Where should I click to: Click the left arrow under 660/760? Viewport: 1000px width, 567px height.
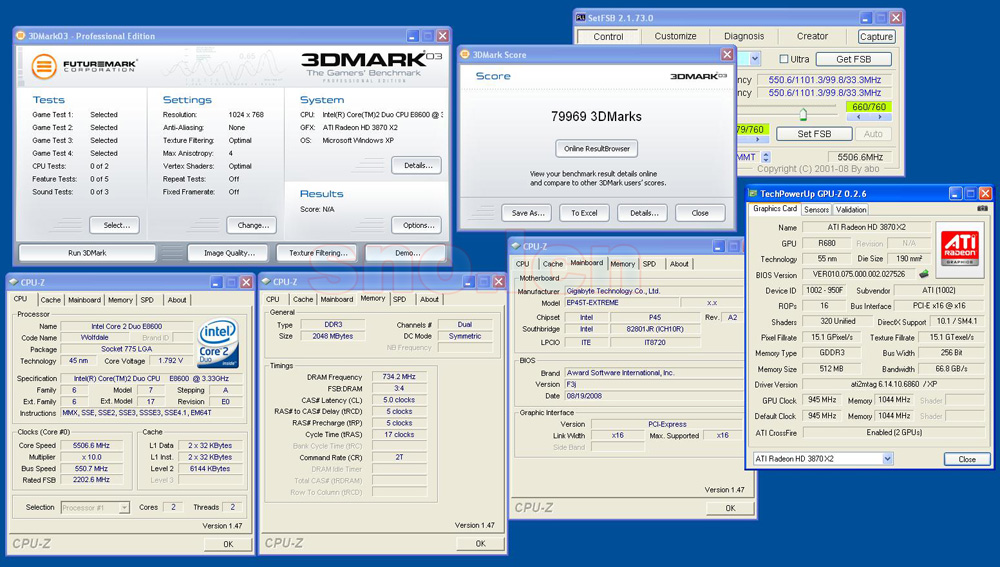click(858, 117)
